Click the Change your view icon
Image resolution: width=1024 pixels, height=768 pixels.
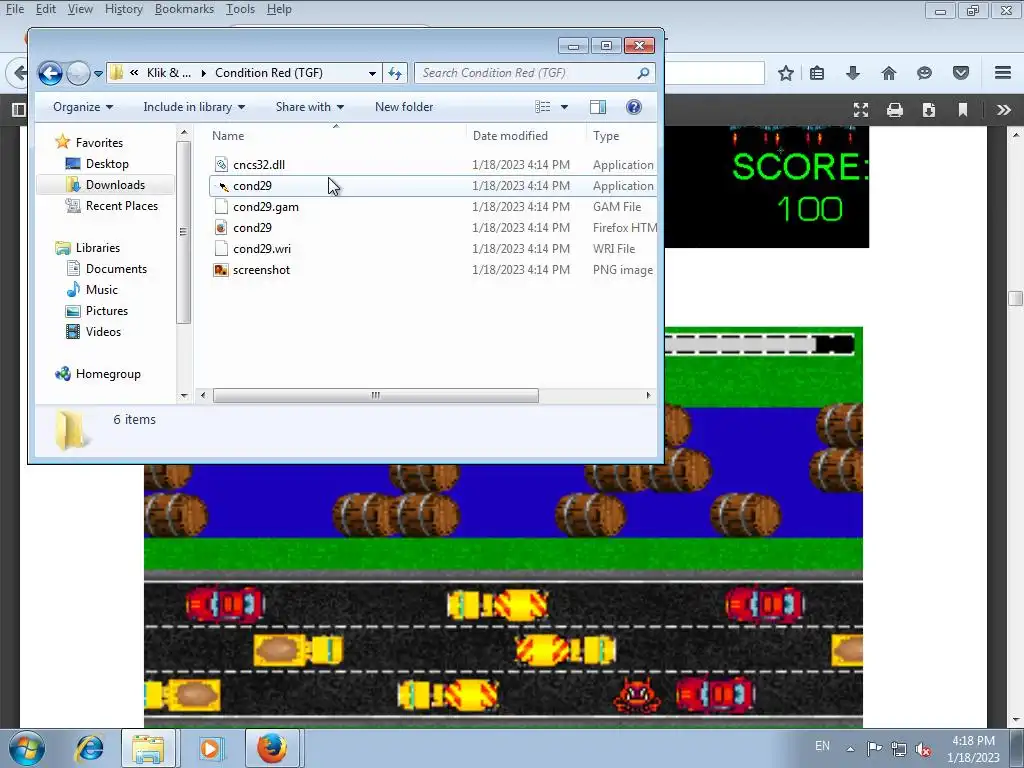[x=543, y=107]
